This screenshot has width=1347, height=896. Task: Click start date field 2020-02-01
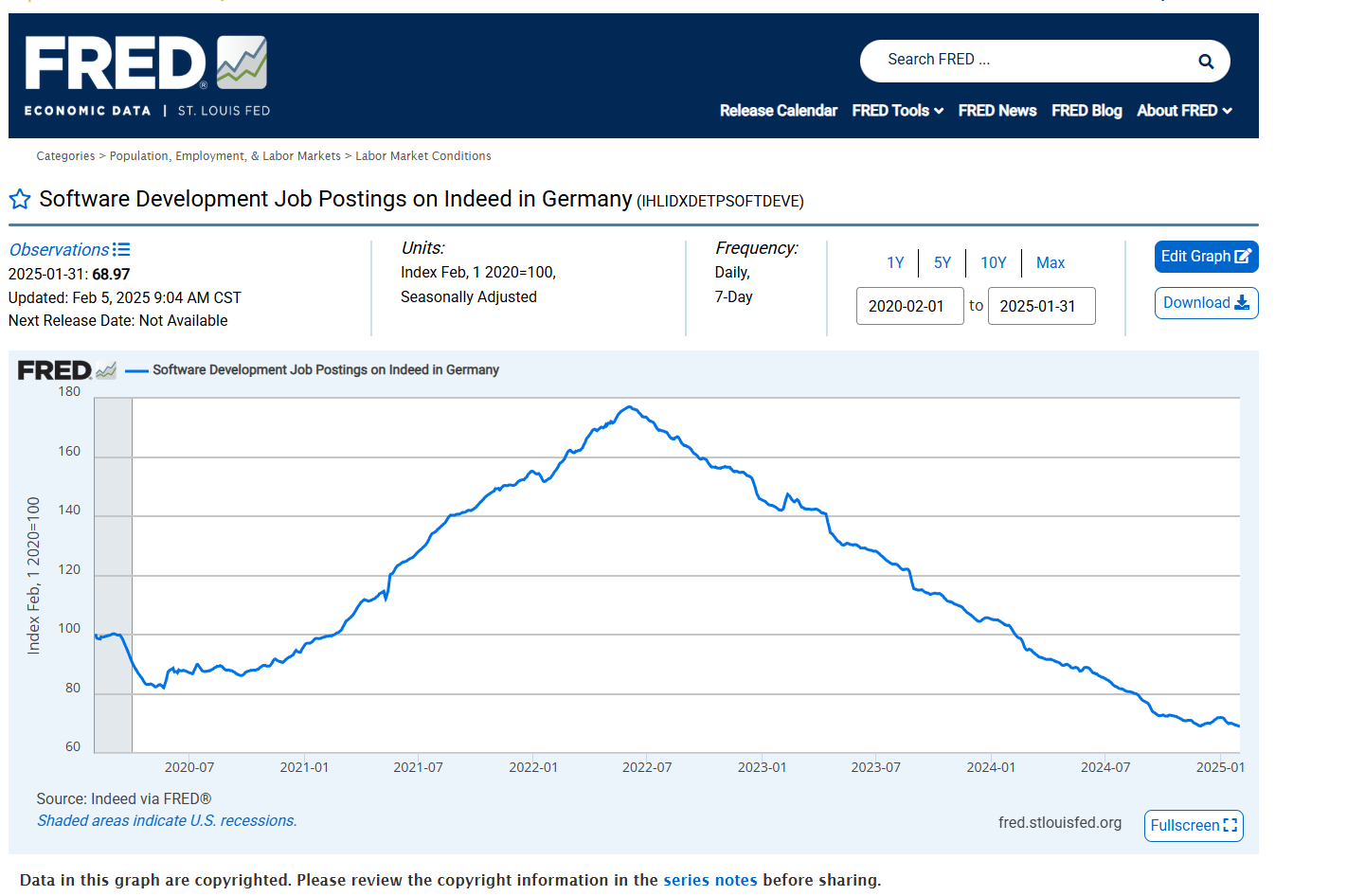tap(910, 306)
